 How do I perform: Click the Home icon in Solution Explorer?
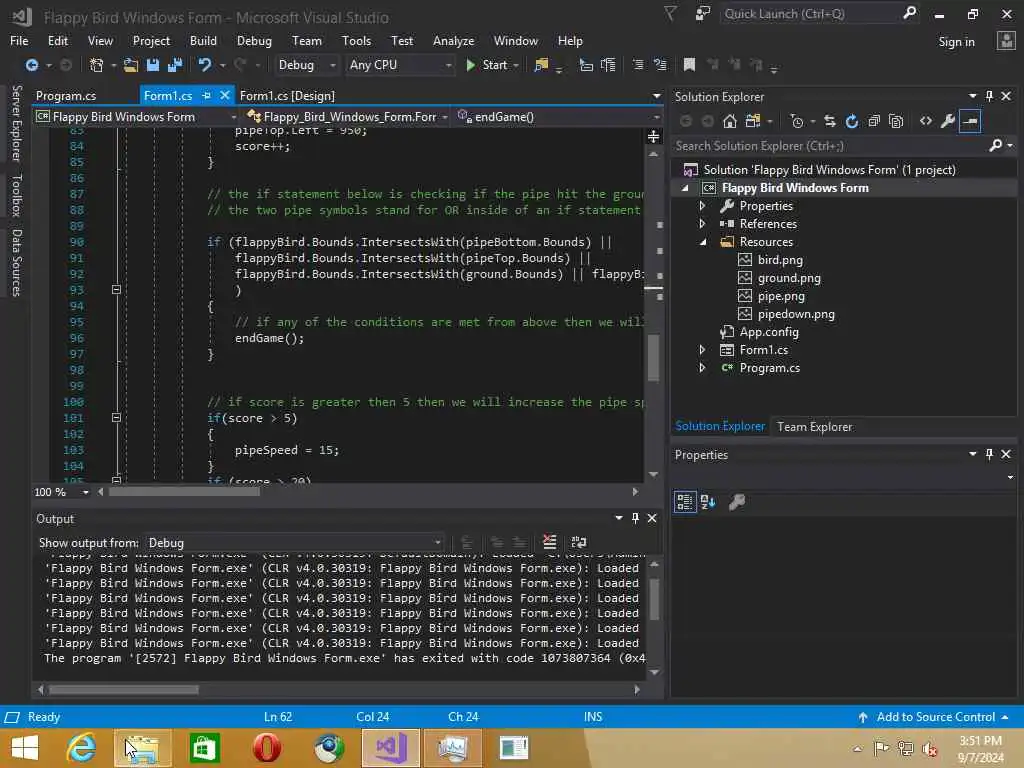[730, 121]
